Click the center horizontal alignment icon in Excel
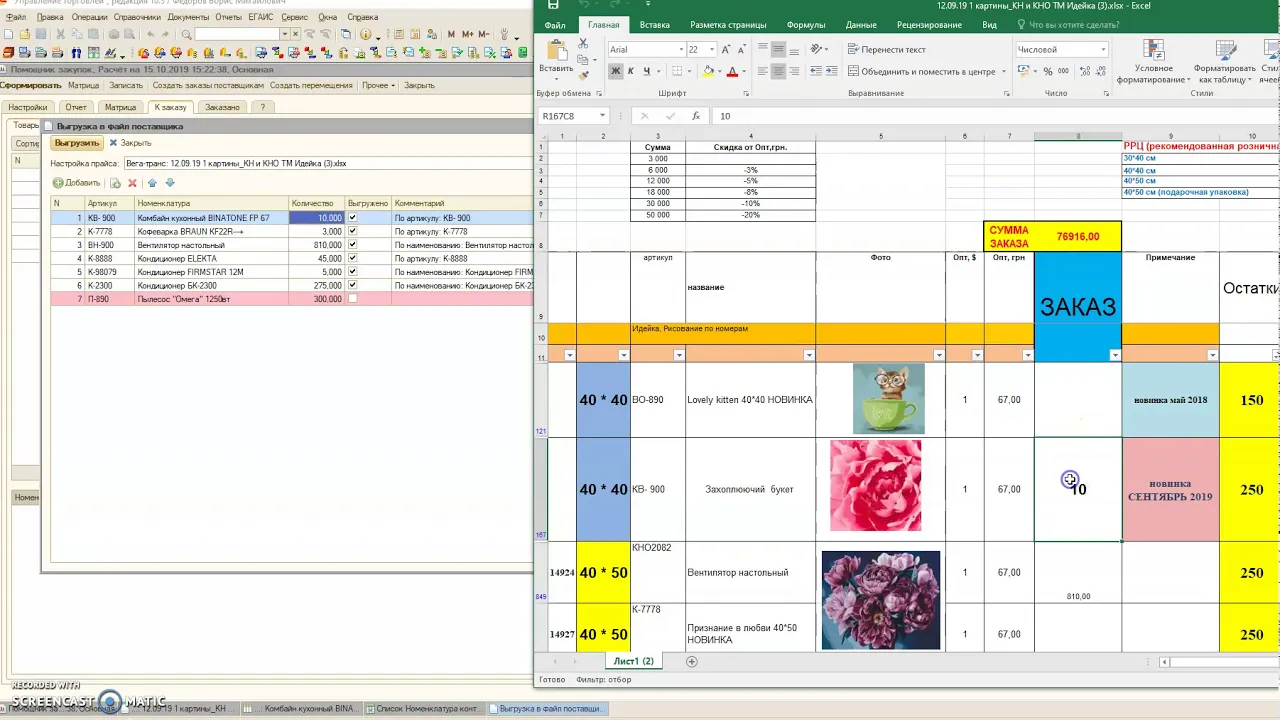The image size is (1280, 720). [x=778, y=71]
